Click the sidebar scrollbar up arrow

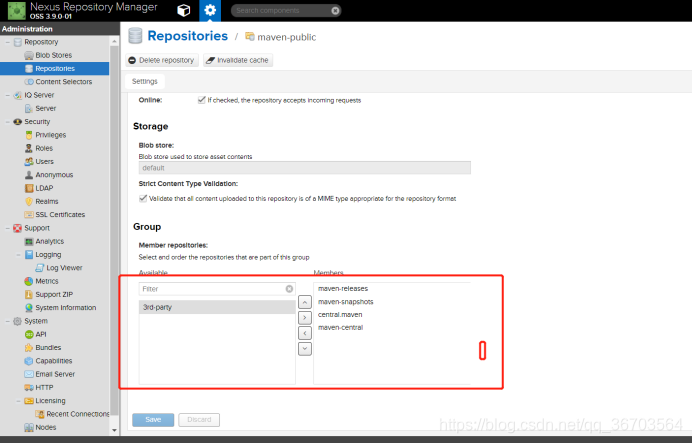(114, 41)
